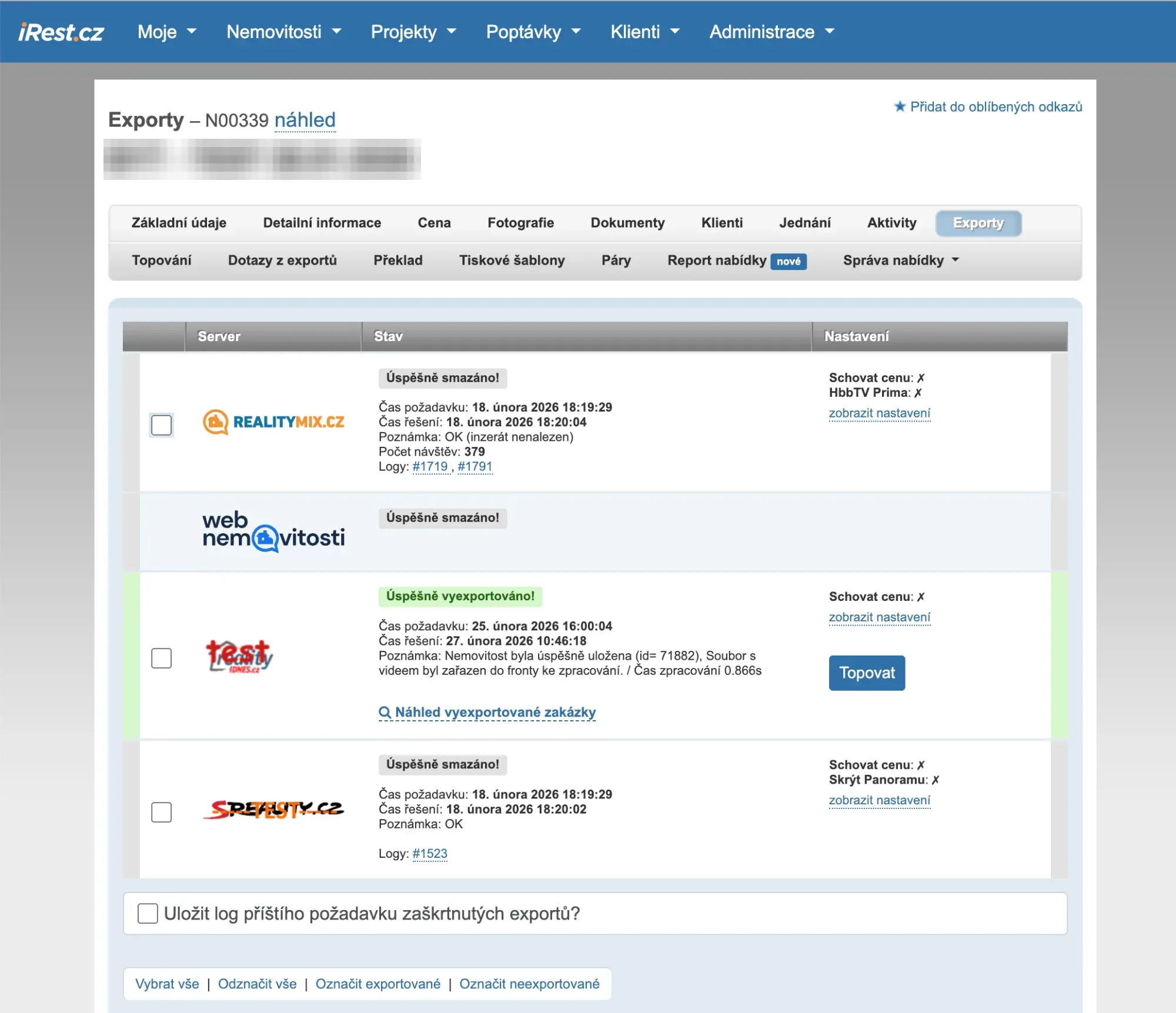Open the Nemovitosti dropdown menu
The height and width of the screenshot is (1013, 1176).
[284, 32]
